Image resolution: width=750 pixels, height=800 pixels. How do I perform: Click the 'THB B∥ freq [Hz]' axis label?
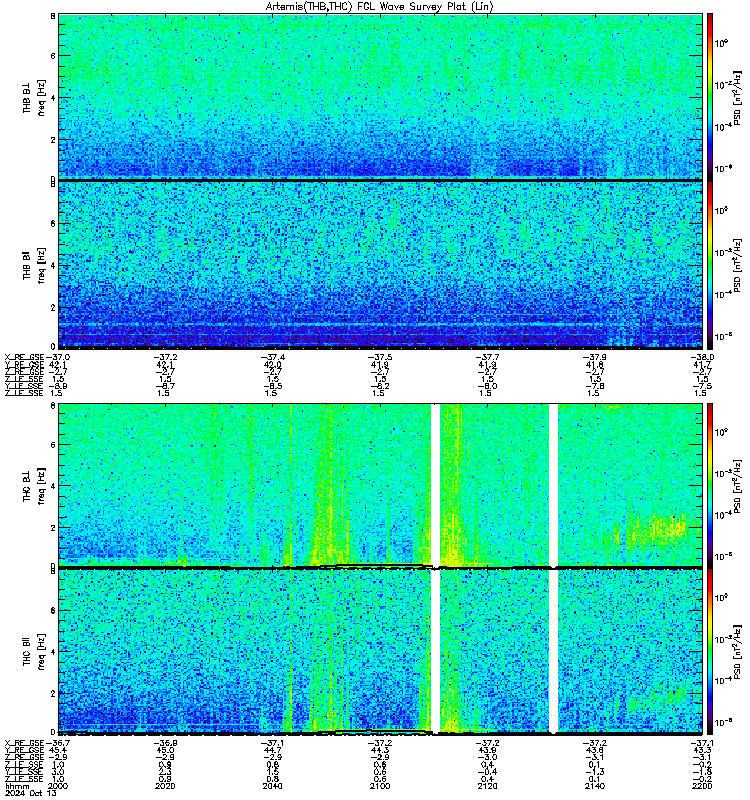point(34,265)
